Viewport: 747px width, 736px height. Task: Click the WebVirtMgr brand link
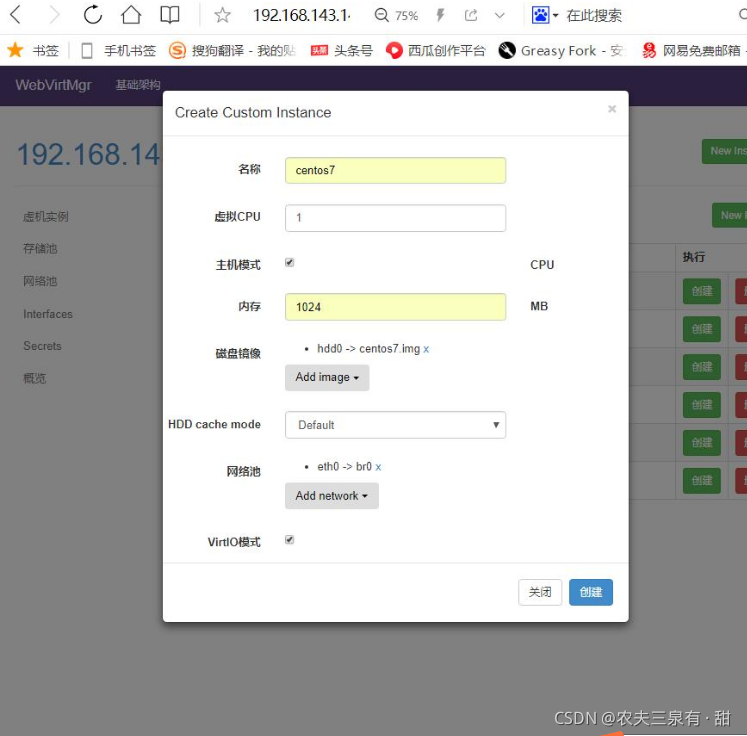53,85
